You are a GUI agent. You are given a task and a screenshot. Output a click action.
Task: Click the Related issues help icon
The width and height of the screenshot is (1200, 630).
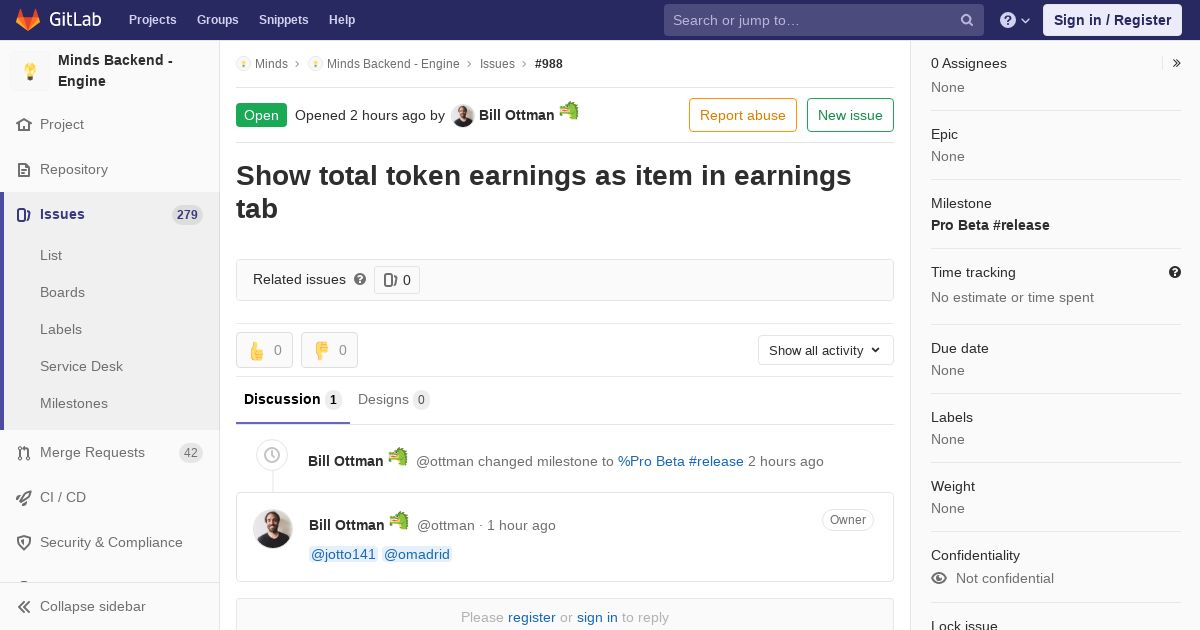pyautogui.click(x=360, y=279)
